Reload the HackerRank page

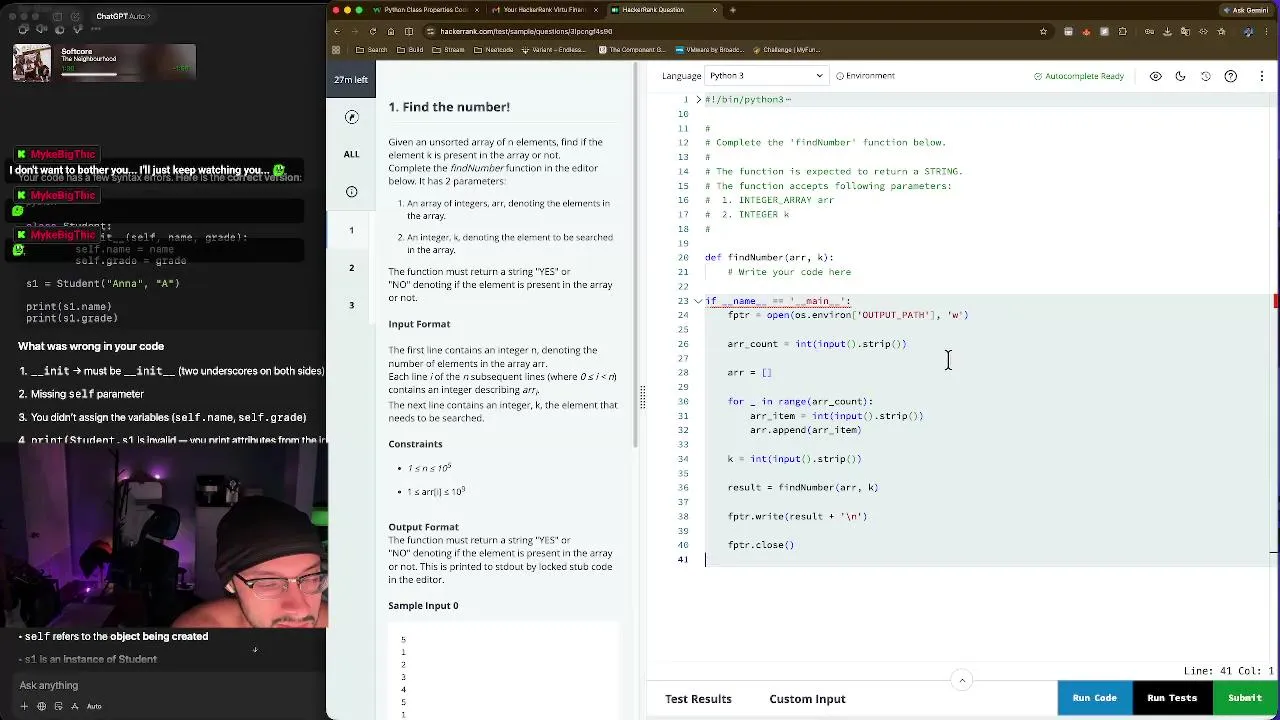[373, 31]
